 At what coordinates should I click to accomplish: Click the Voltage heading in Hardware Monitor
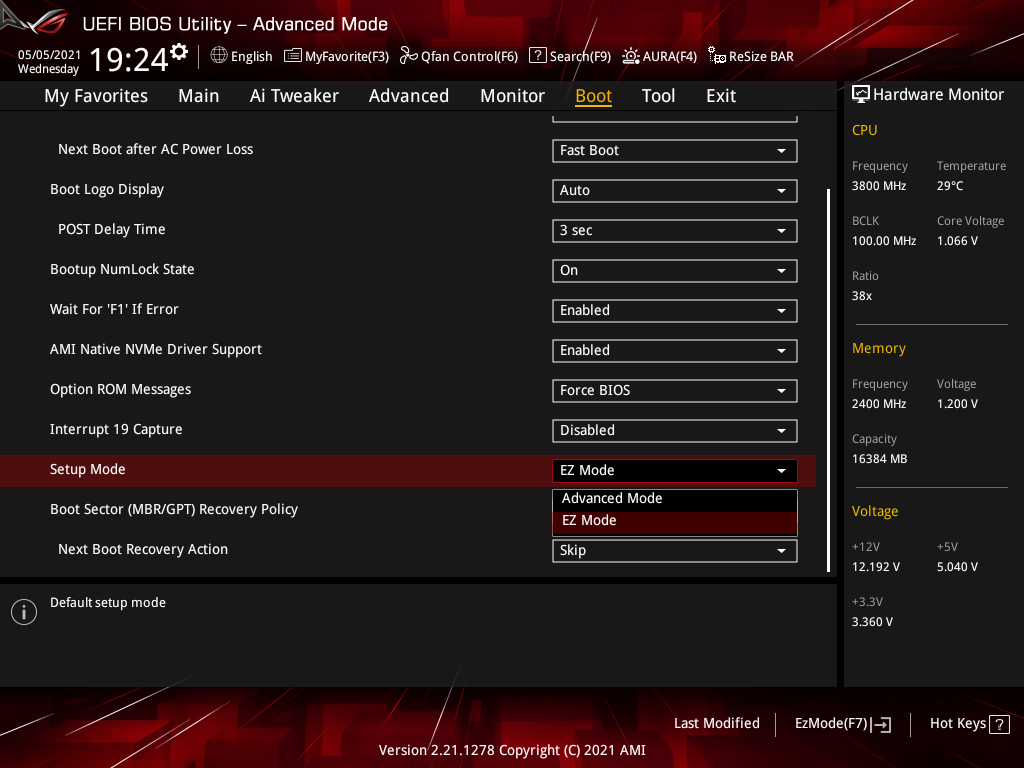coord(875,511)
